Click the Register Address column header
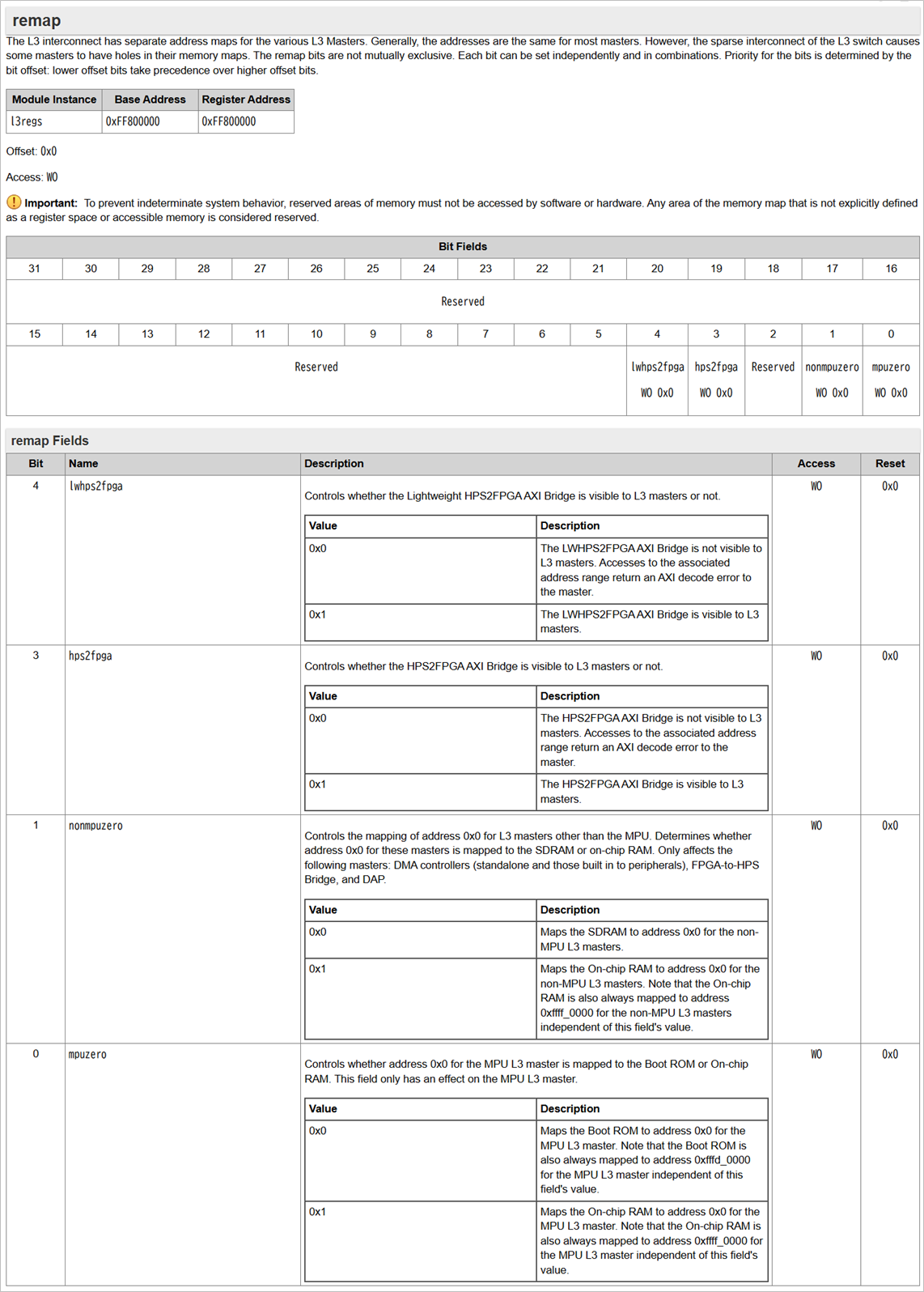This screenshot has width=924, height=1292. tap(245, 100)
